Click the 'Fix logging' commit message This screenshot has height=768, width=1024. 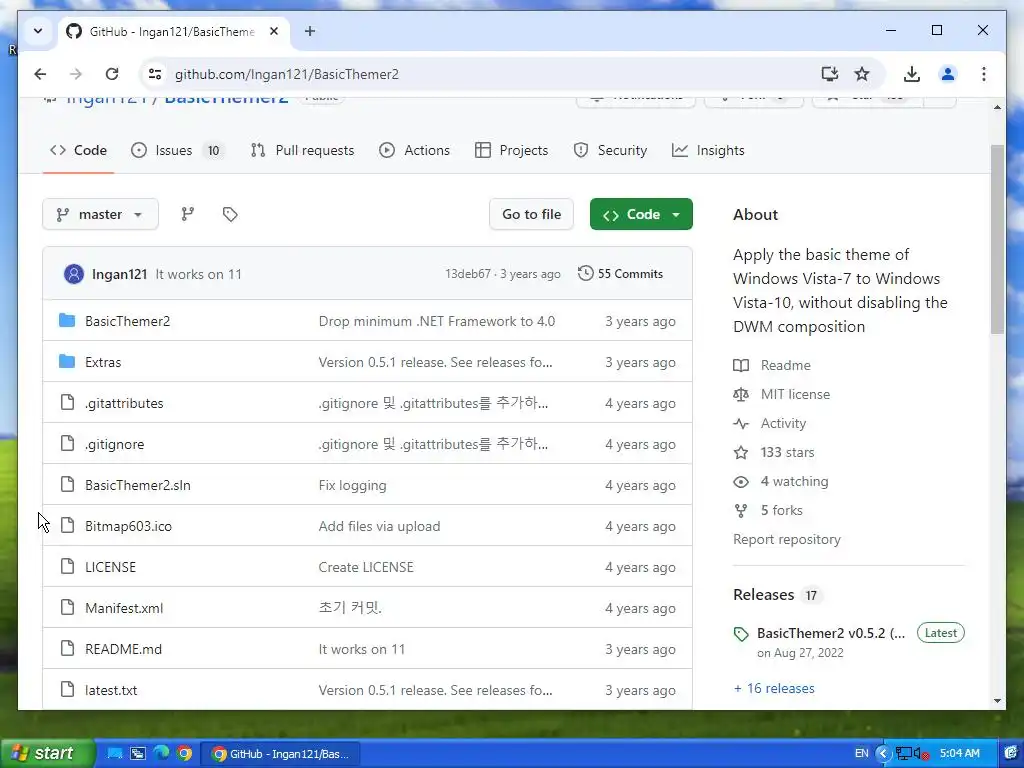click(x=353, y=485)
